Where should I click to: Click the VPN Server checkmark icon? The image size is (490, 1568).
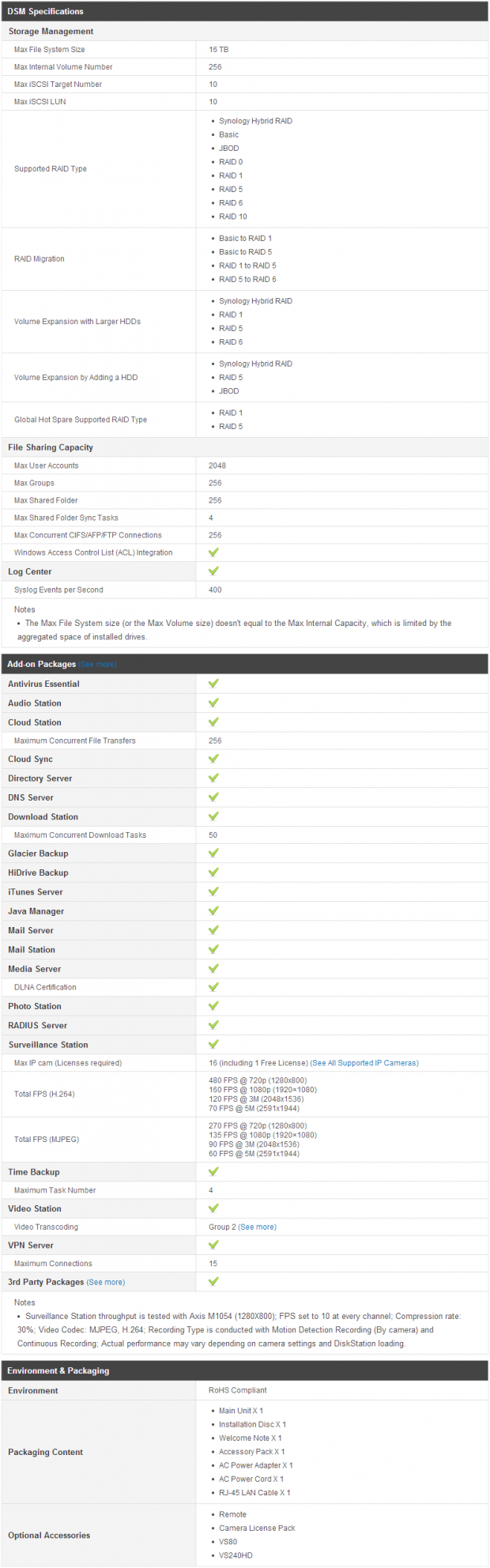pyautogui.click(x=213, y=1245)
